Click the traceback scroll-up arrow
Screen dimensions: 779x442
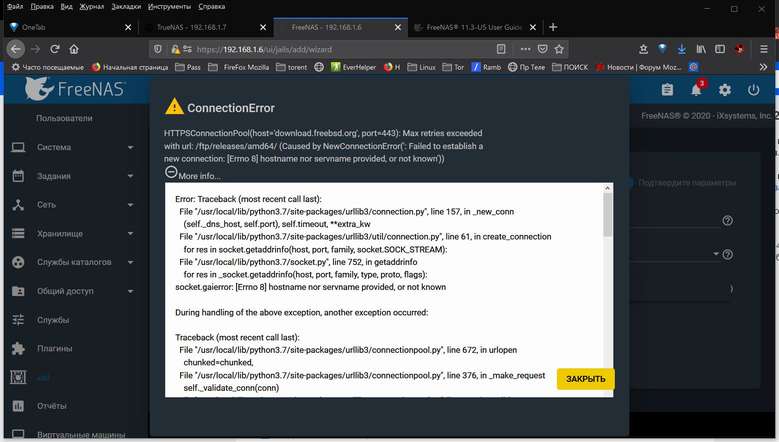click(x=607, y=188)
